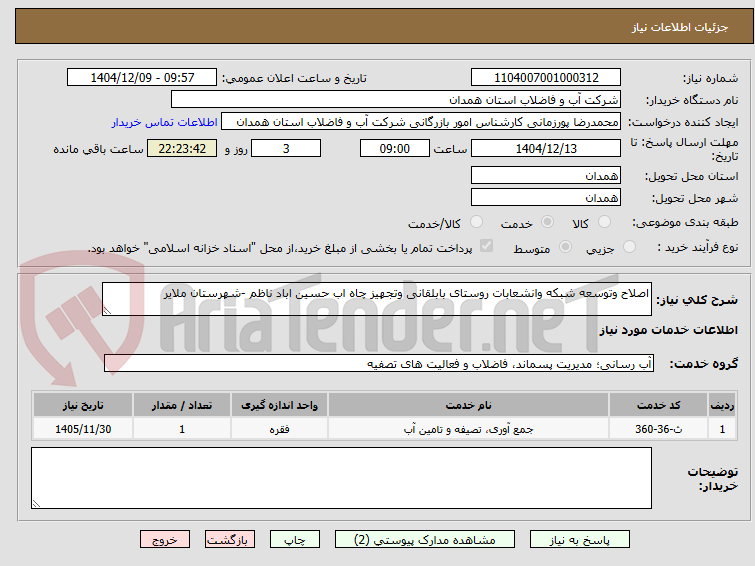Select the جزیی purchase type radio
The image size is (755, 566).
pos(629,247)
